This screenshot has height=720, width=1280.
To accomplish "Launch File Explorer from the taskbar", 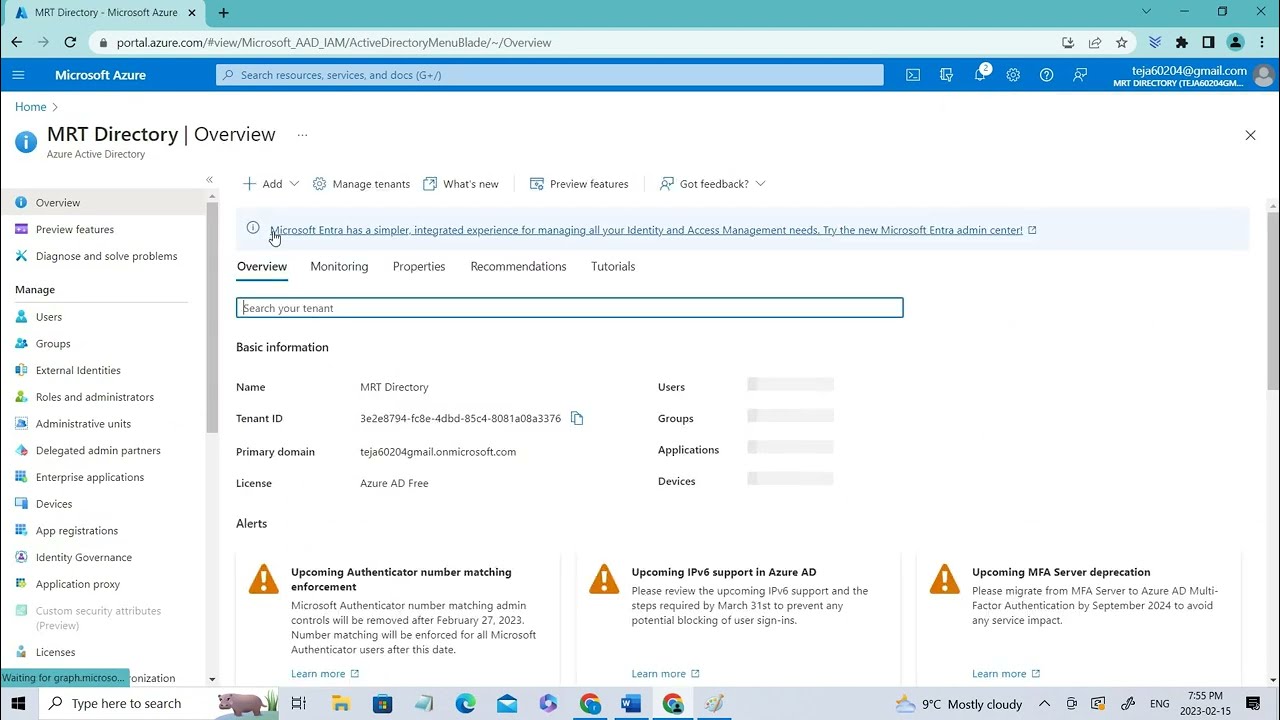I will [x=340, y=704].
